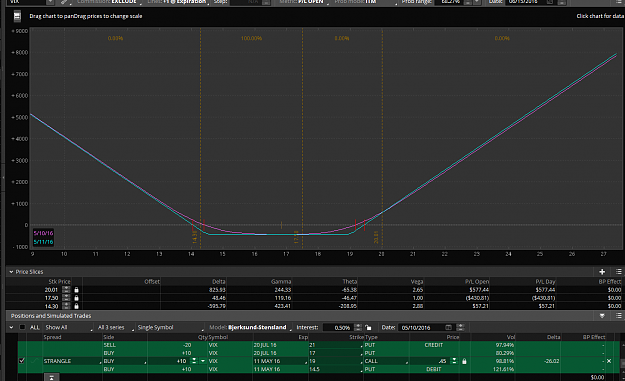Click the ($430.81) P/L Open value
Screen dimensions: 625x381
pos(477,298)
